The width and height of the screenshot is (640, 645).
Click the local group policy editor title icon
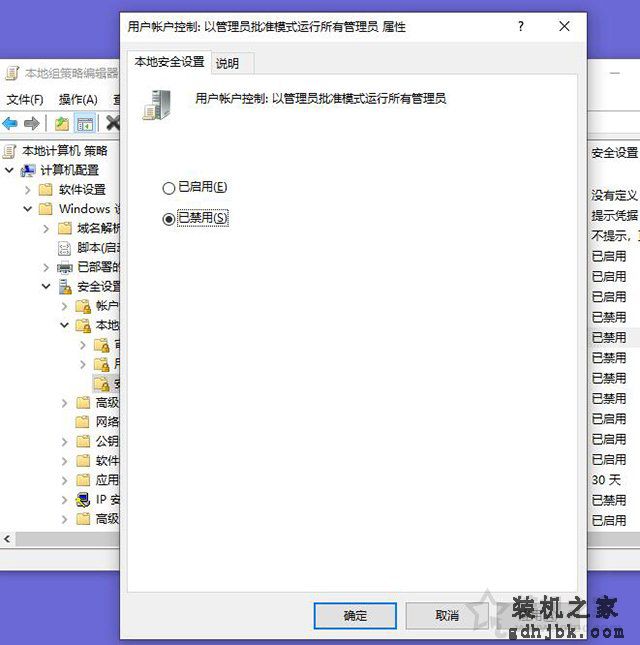pos(12,73)
